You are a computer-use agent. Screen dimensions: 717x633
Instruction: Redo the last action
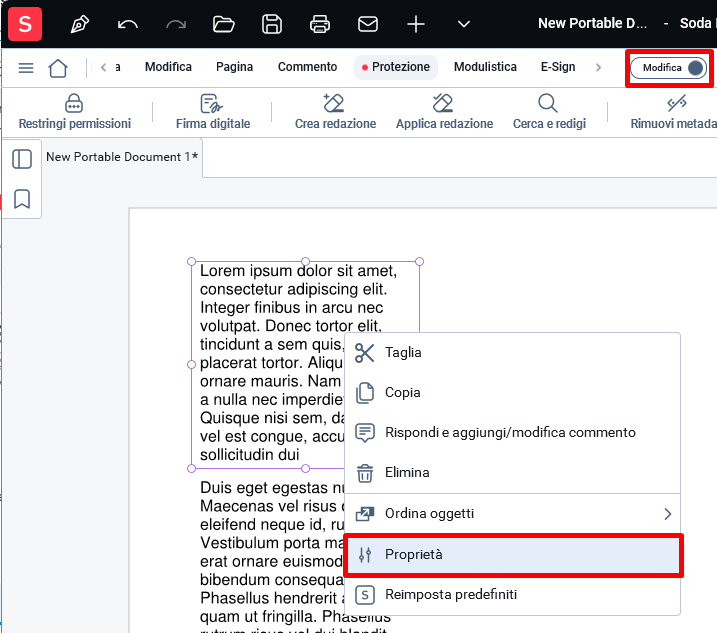tap(176, 24)
